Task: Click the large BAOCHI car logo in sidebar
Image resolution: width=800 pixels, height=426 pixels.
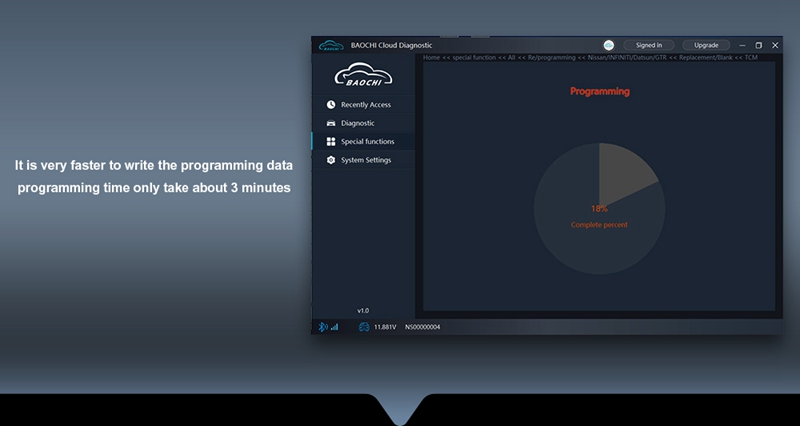Action: pyautogui.click(x=363, y=77)
